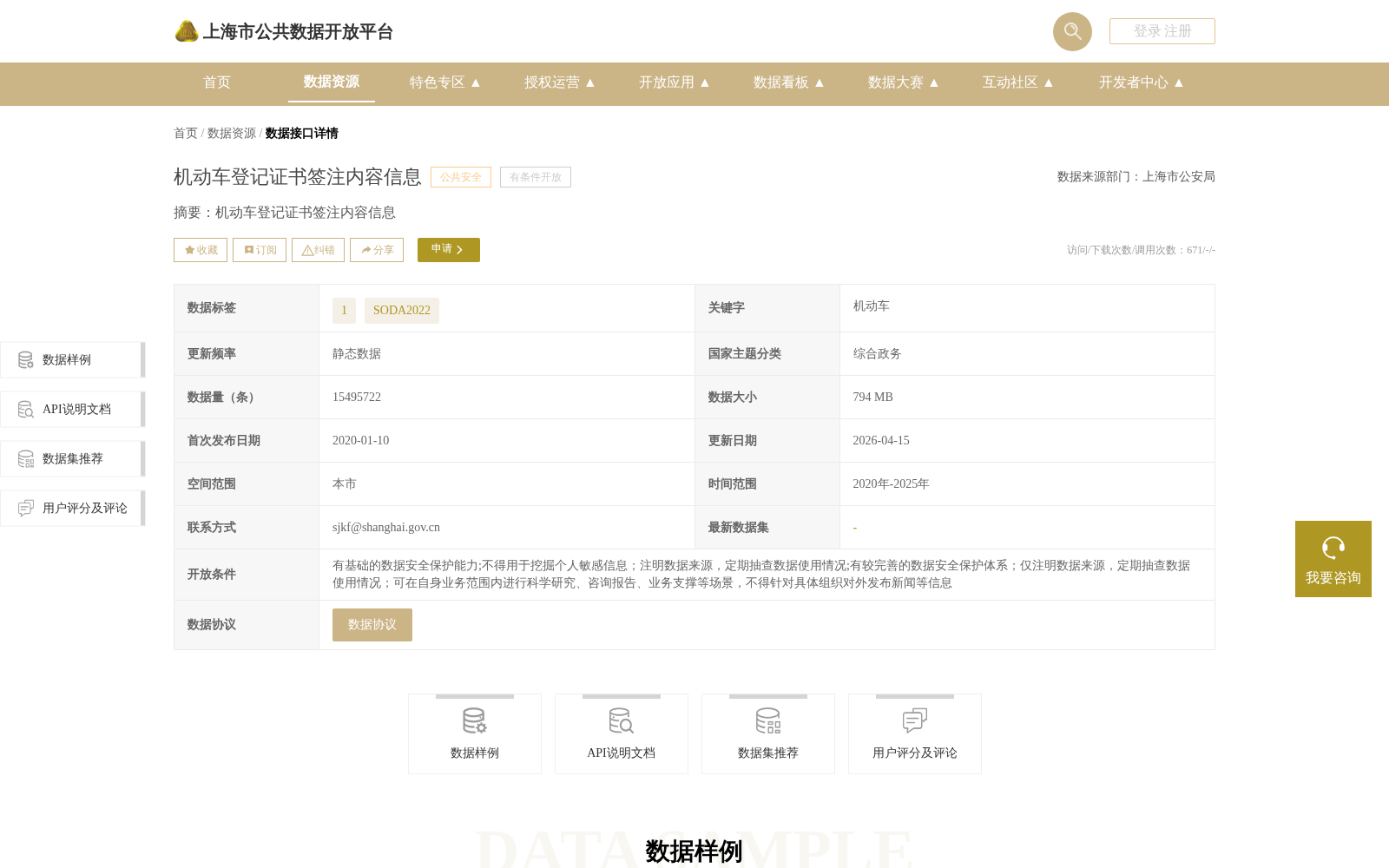Expand 特色专区 menu

445,82
